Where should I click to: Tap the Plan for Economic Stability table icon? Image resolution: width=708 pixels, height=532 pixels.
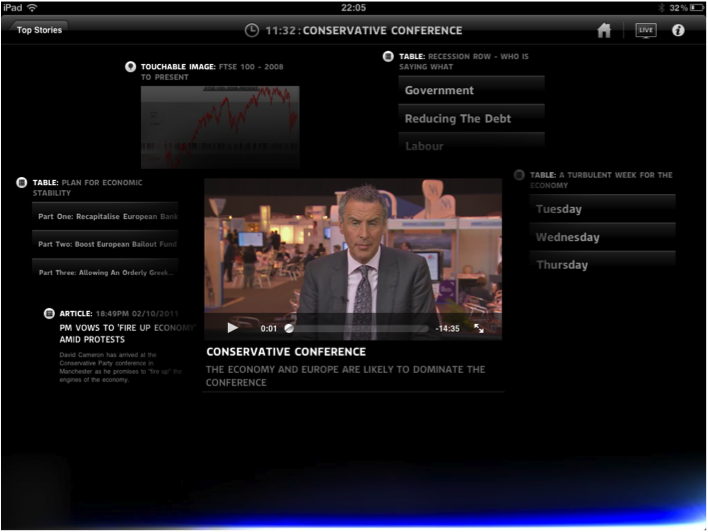(22, 183)
